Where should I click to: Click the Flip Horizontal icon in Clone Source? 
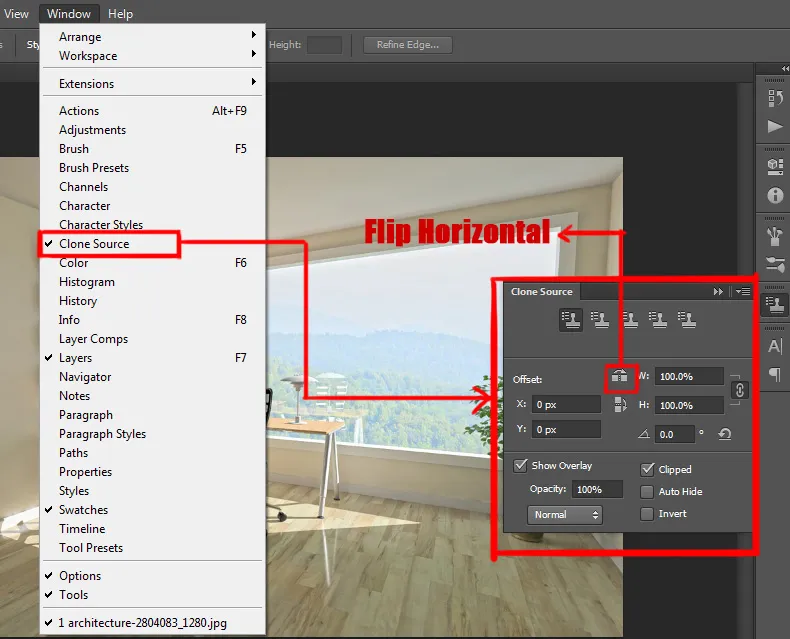(620, 376)
